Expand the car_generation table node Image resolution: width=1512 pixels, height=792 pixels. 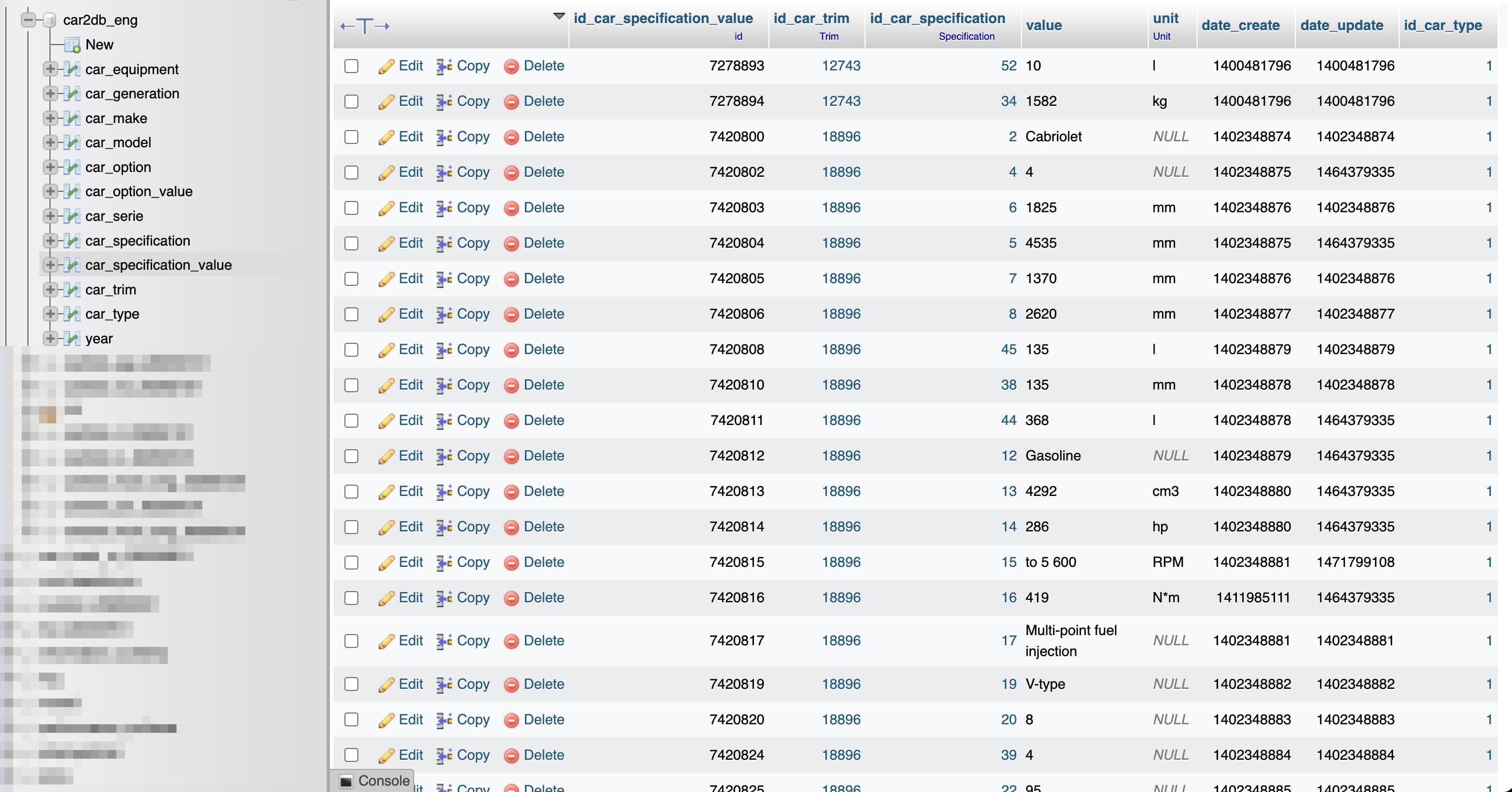pyautogui.click(x=50, y=93)
